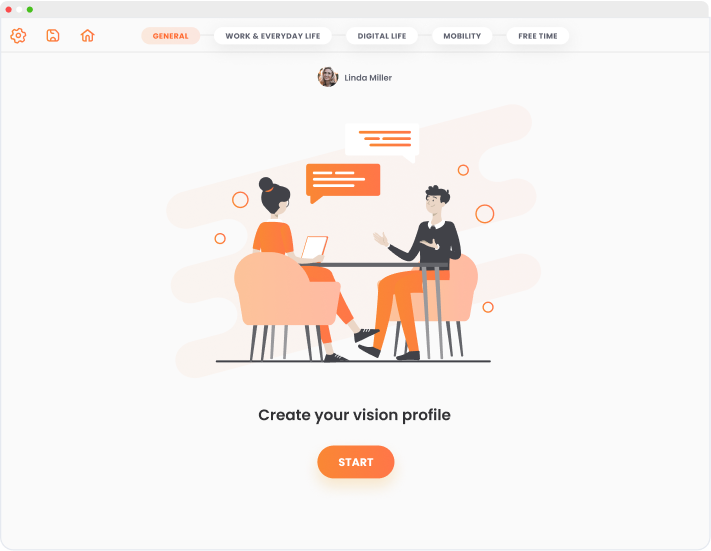The image size is (711, 551).
Task: Click the tablet held by the woman
Action: click(x=315, y=247)
